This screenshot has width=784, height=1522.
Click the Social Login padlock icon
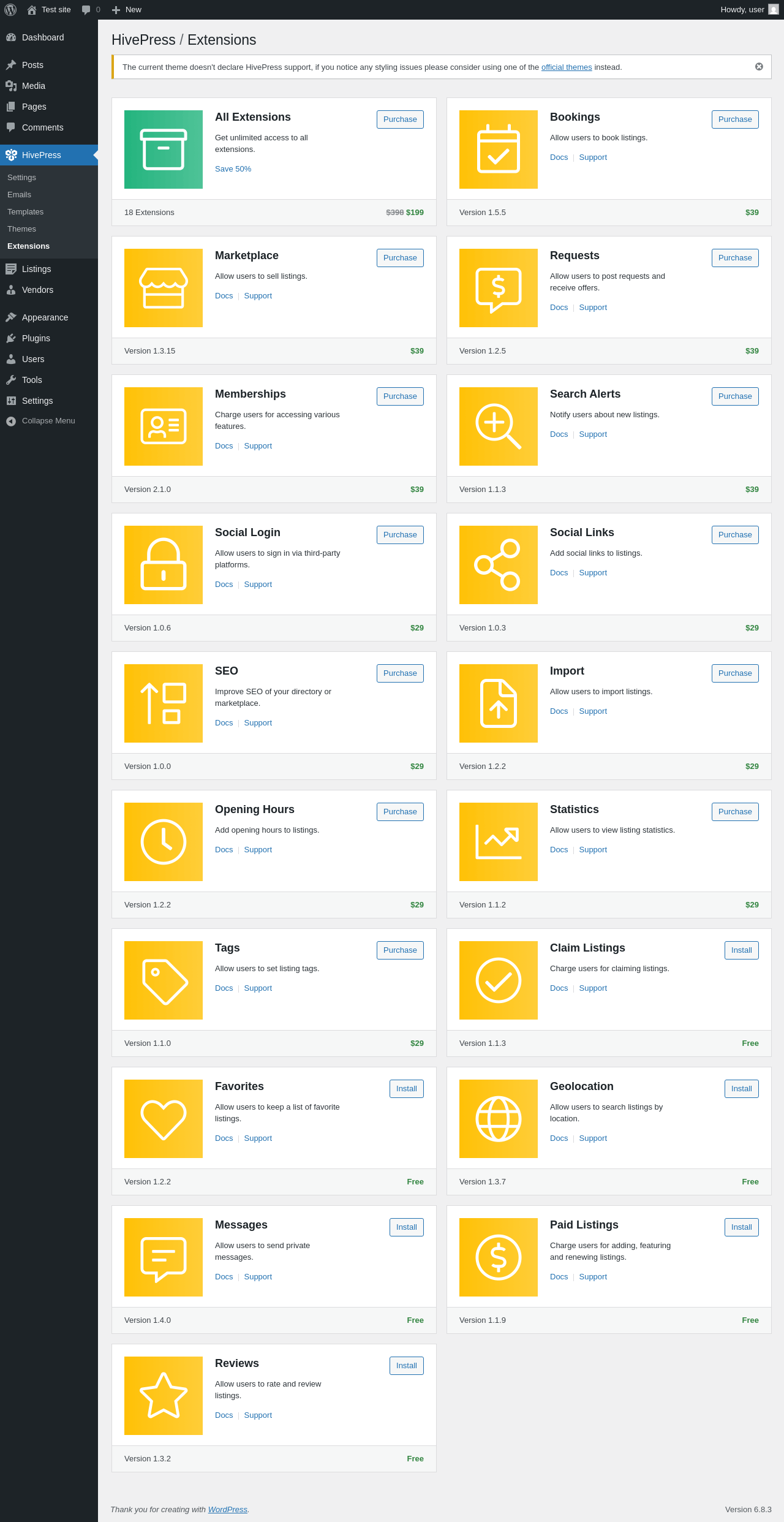click(x=164, y=565)
